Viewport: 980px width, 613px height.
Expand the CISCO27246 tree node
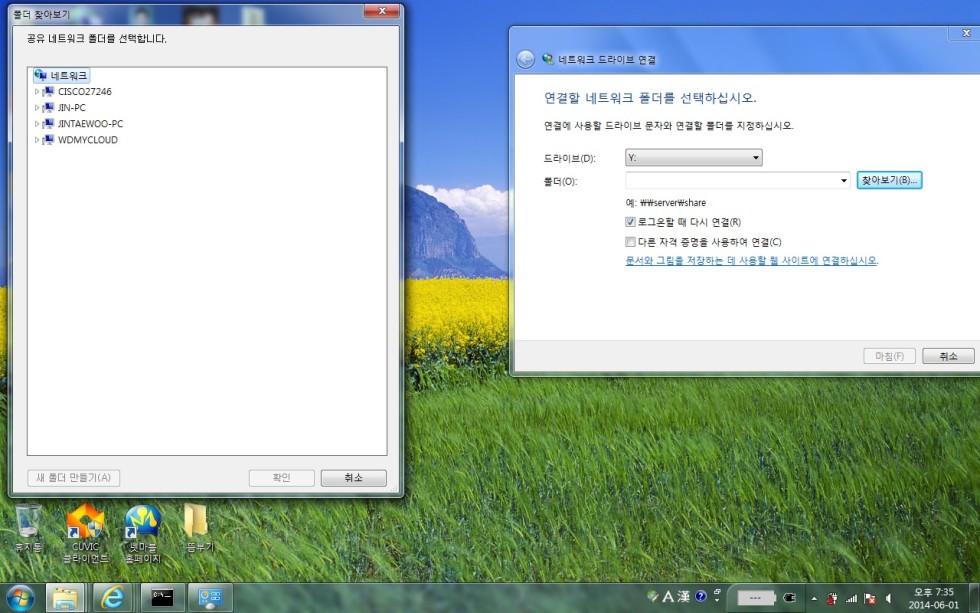click(x=37, y=92)
